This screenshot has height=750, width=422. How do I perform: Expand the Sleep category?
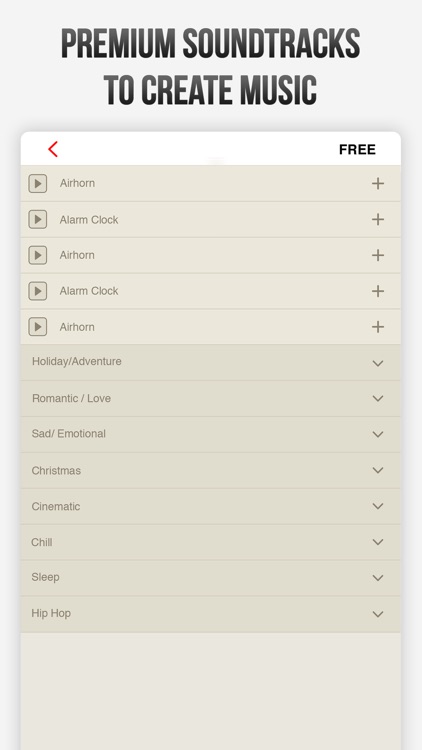coord(211,578)
